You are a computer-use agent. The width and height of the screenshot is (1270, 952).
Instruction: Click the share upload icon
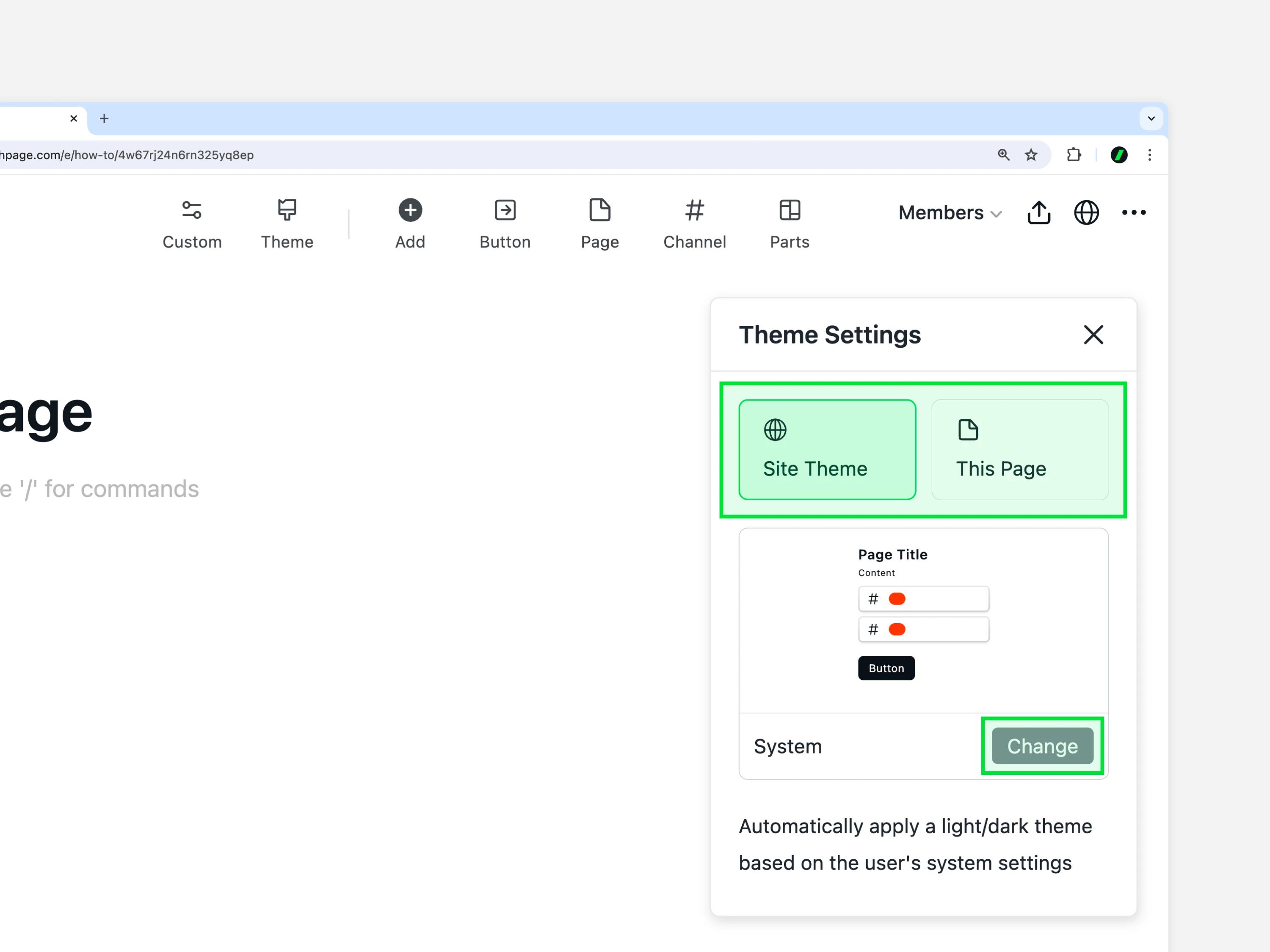pos(1038,213)
